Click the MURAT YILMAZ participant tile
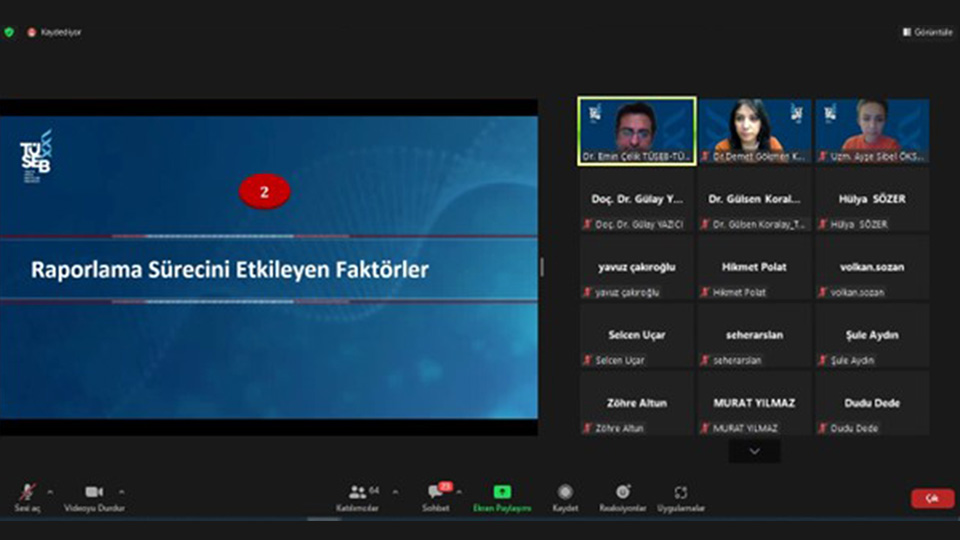This screenshot has width=960, height=540. click(x=754, y=403)
